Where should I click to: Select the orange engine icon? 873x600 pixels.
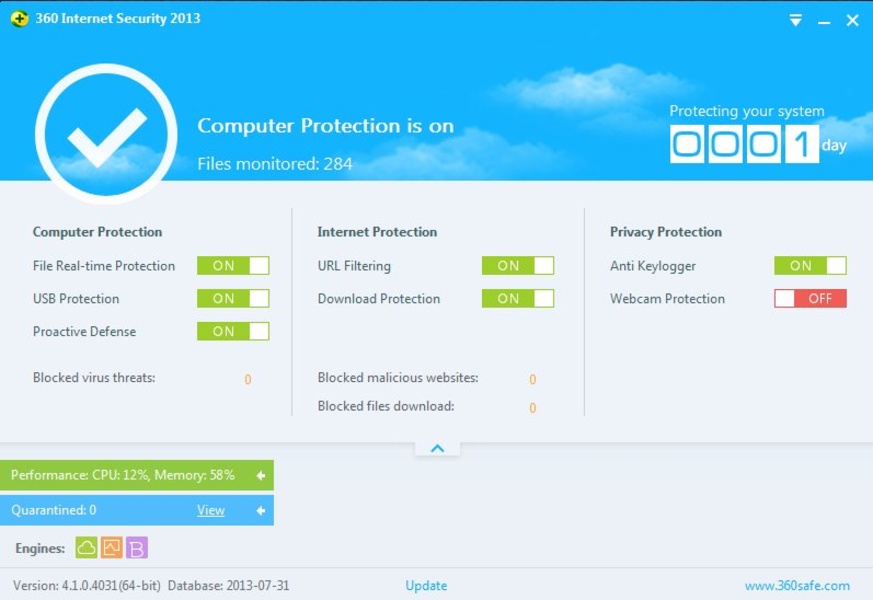[x=111, y=548]
